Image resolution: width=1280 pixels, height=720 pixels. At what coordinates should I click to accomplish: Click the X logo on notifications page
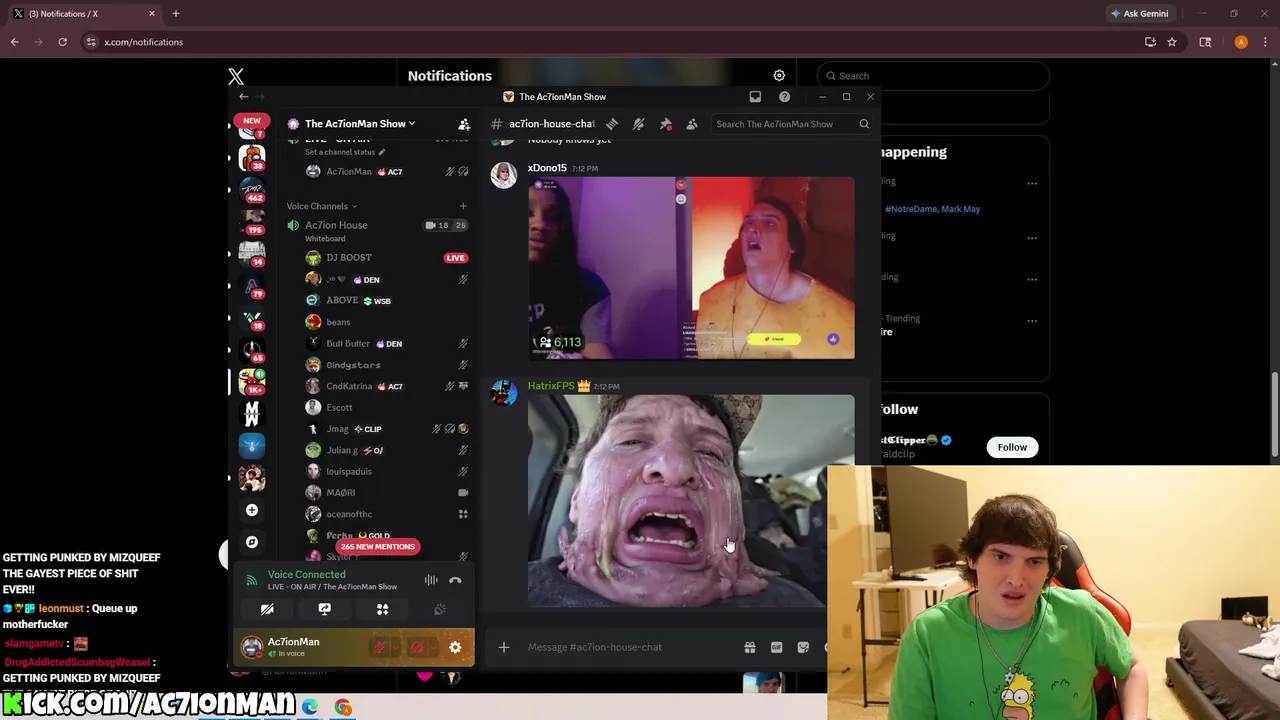coord(236,77)
